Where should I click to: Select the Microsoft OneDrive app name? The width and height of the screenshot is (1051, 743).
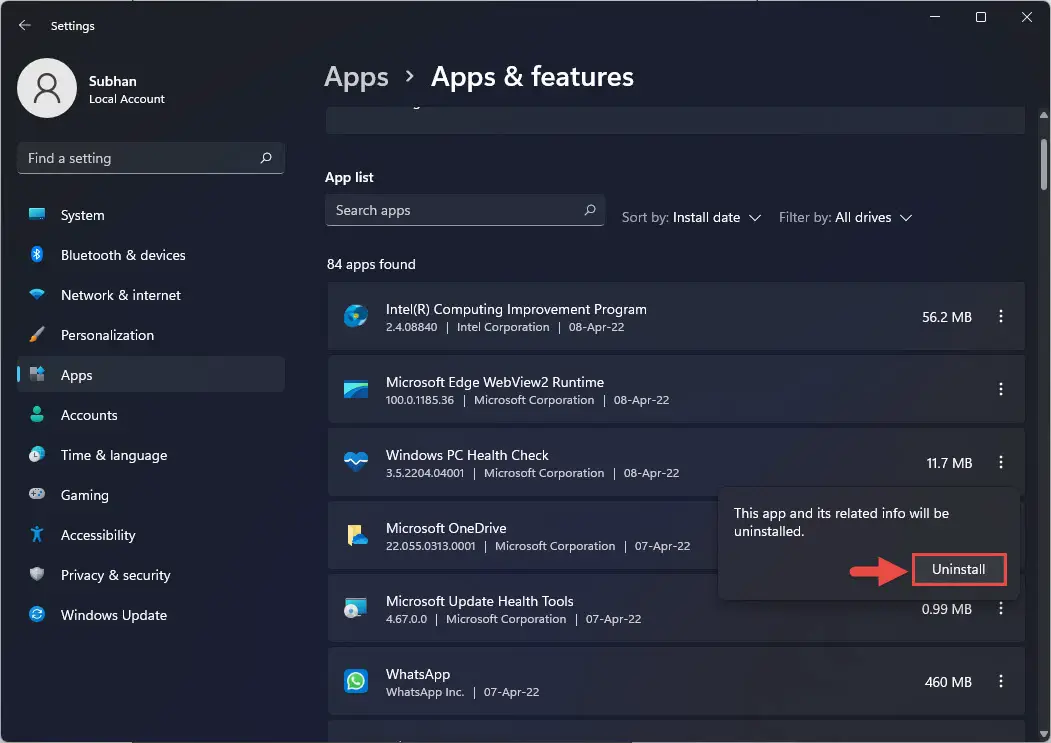point(446,528)
